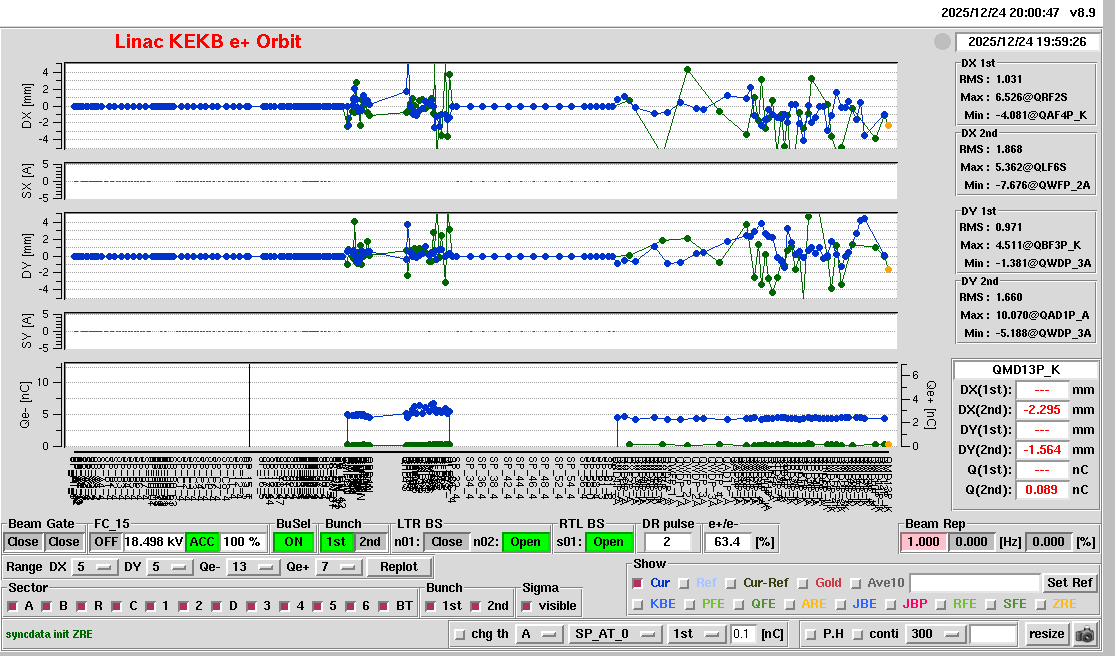Enable the Cur-Ref show option
This screenshot has width=1115, height=656.
click(x=731, y=583)
